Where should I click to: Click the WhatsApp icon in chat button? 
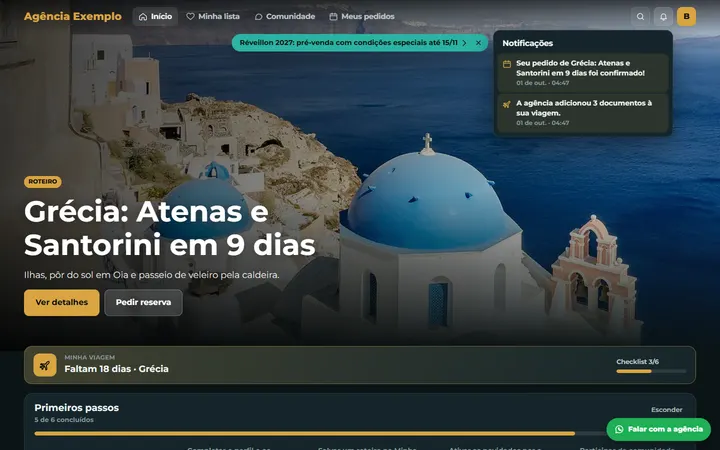pos(619,429)
